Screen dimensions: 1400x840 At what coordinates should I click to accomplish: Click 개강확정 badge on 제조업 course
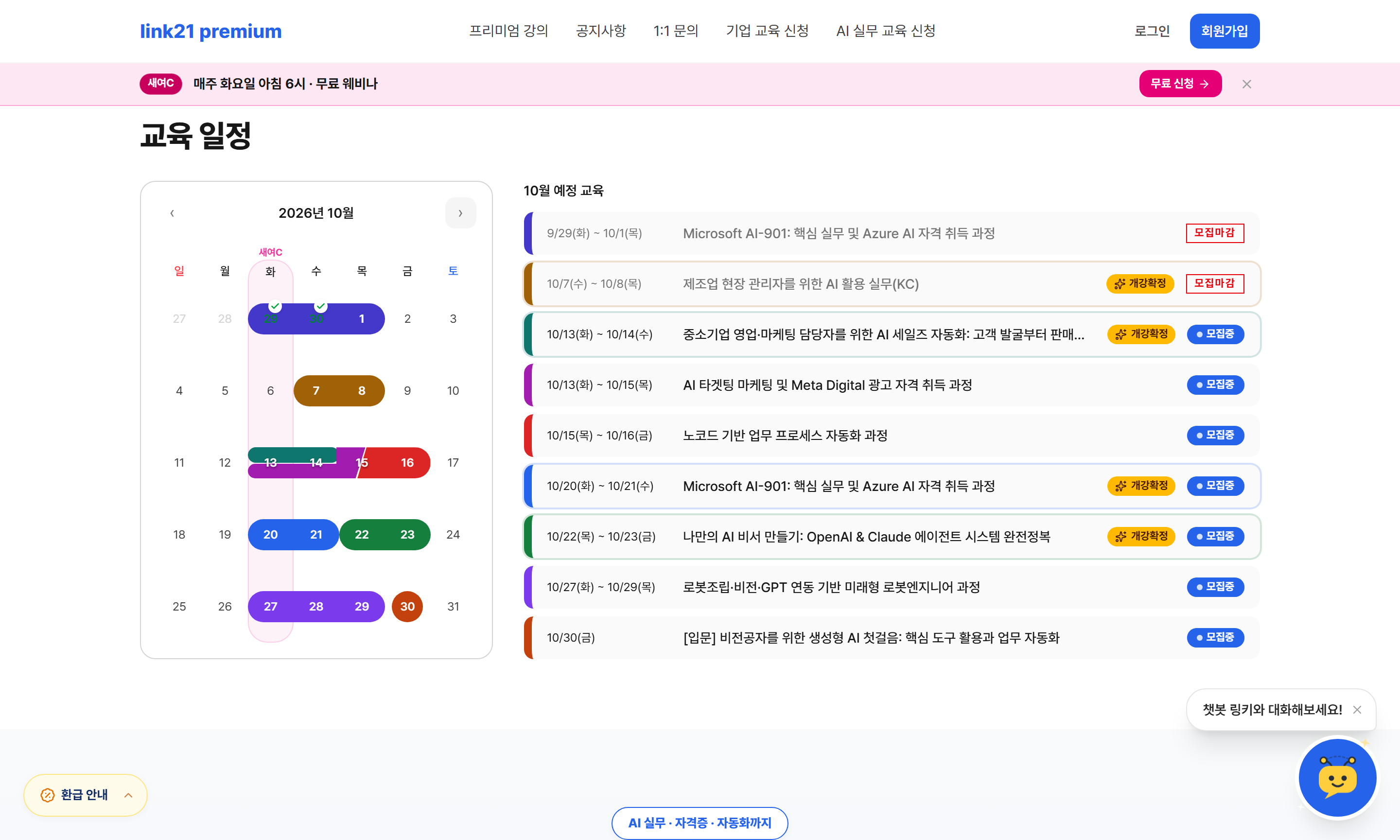(1140, 283)
